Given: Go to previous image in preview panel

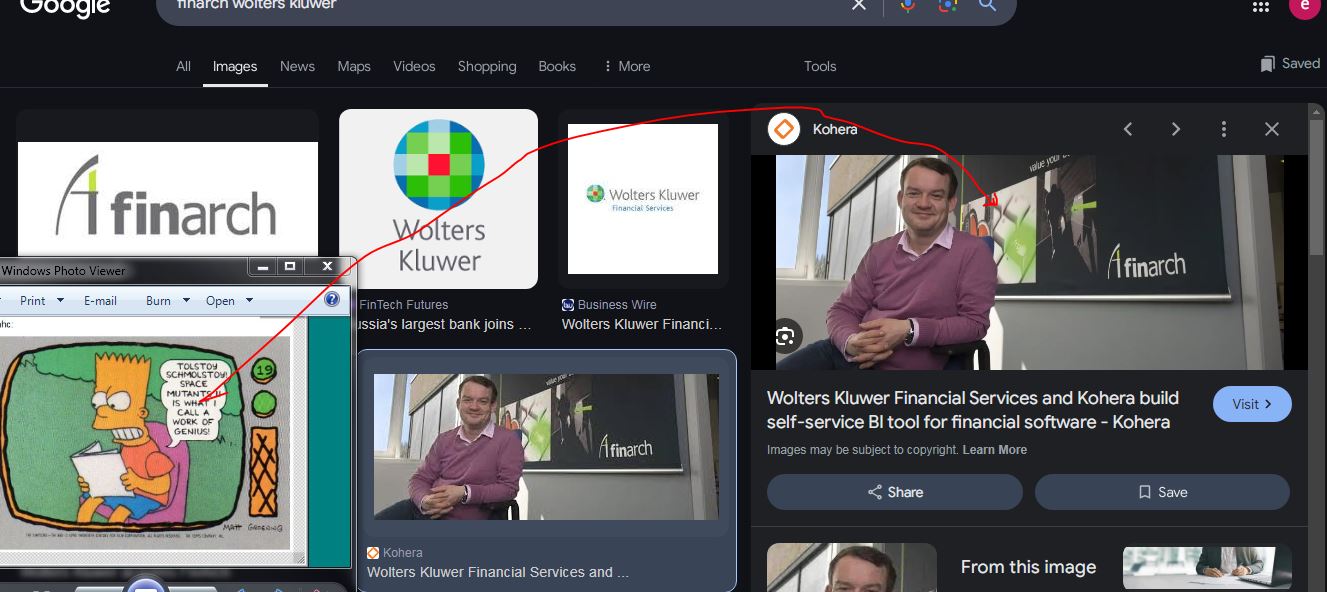Looking at the screenshot, I should (1128, 129).
